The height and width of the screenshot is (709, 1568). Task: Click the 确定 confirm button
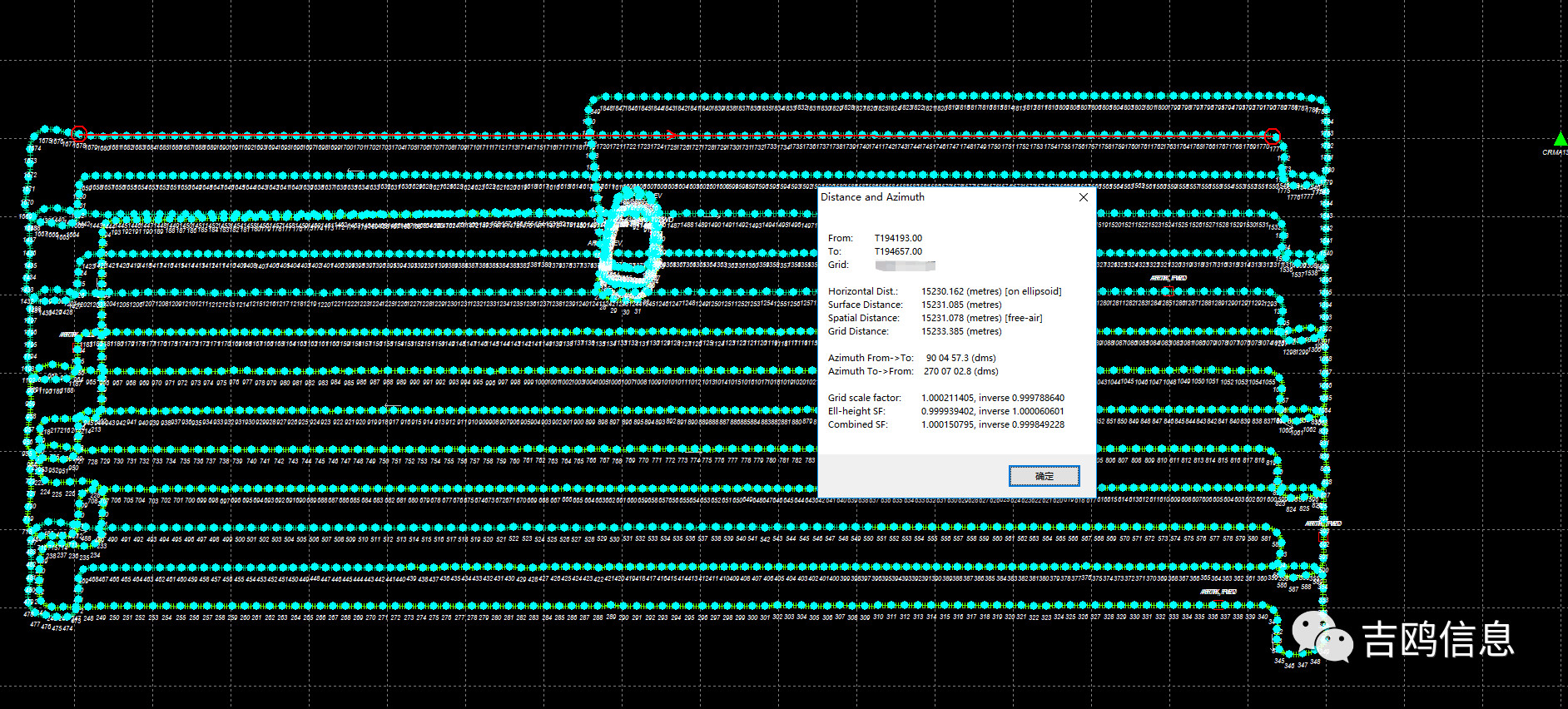[1044, 476]
